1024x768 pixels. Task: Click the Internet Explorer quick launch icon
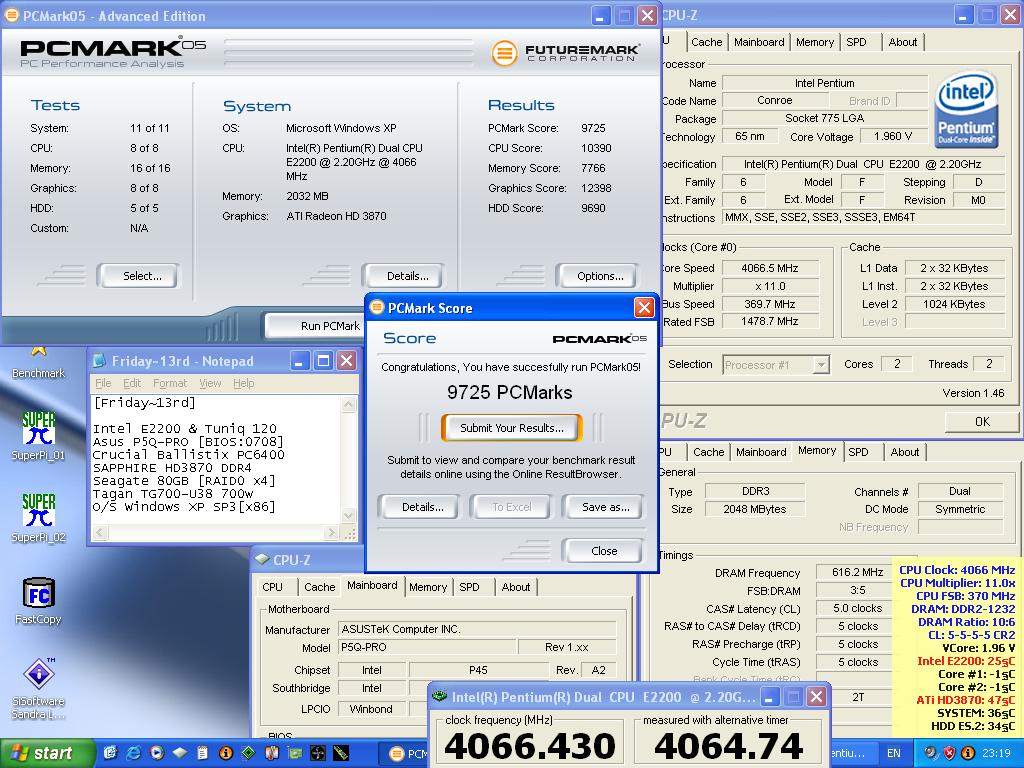[134, 753]
